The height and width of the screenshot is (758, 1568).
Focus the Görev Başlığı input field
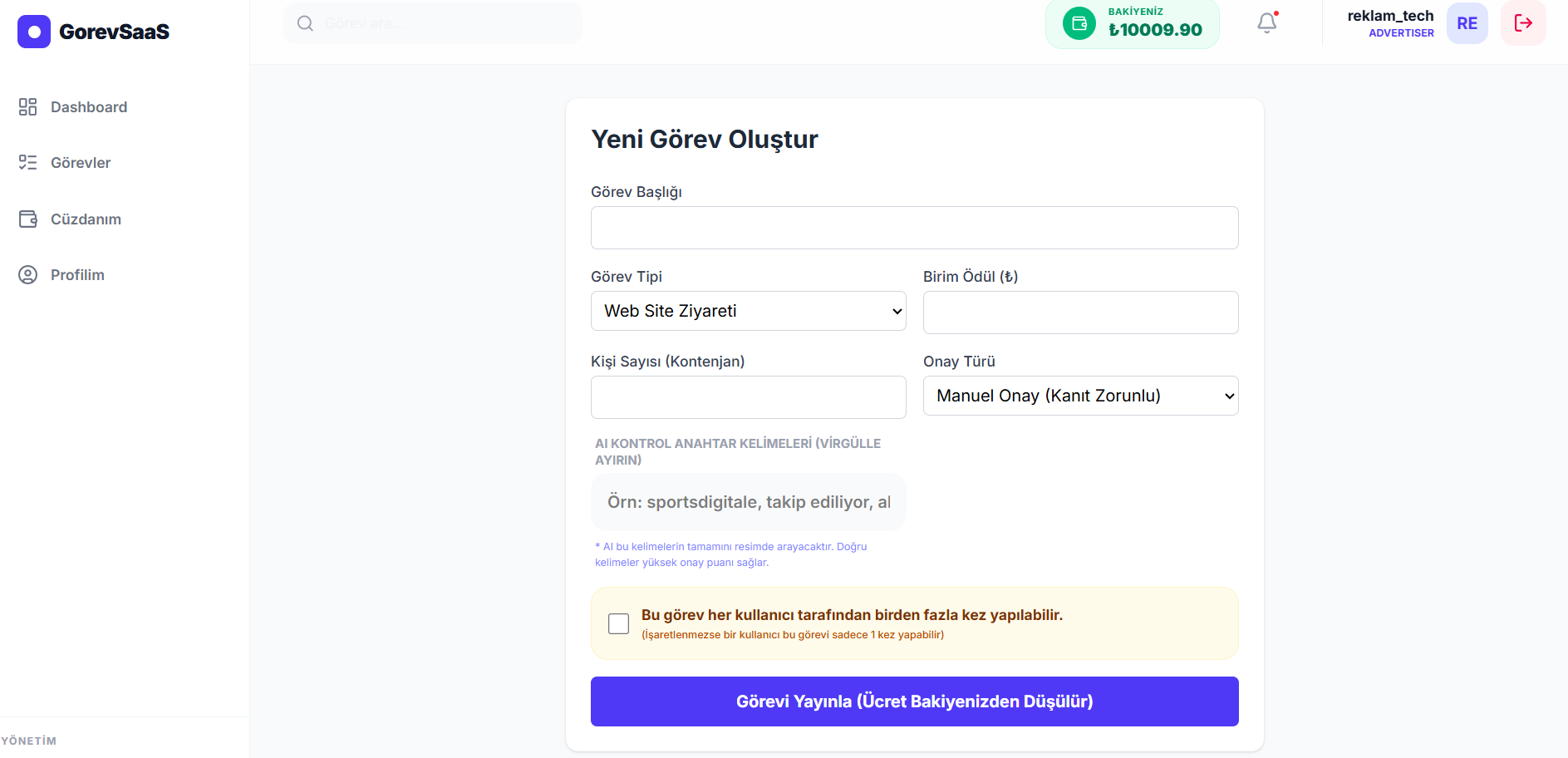914,228
